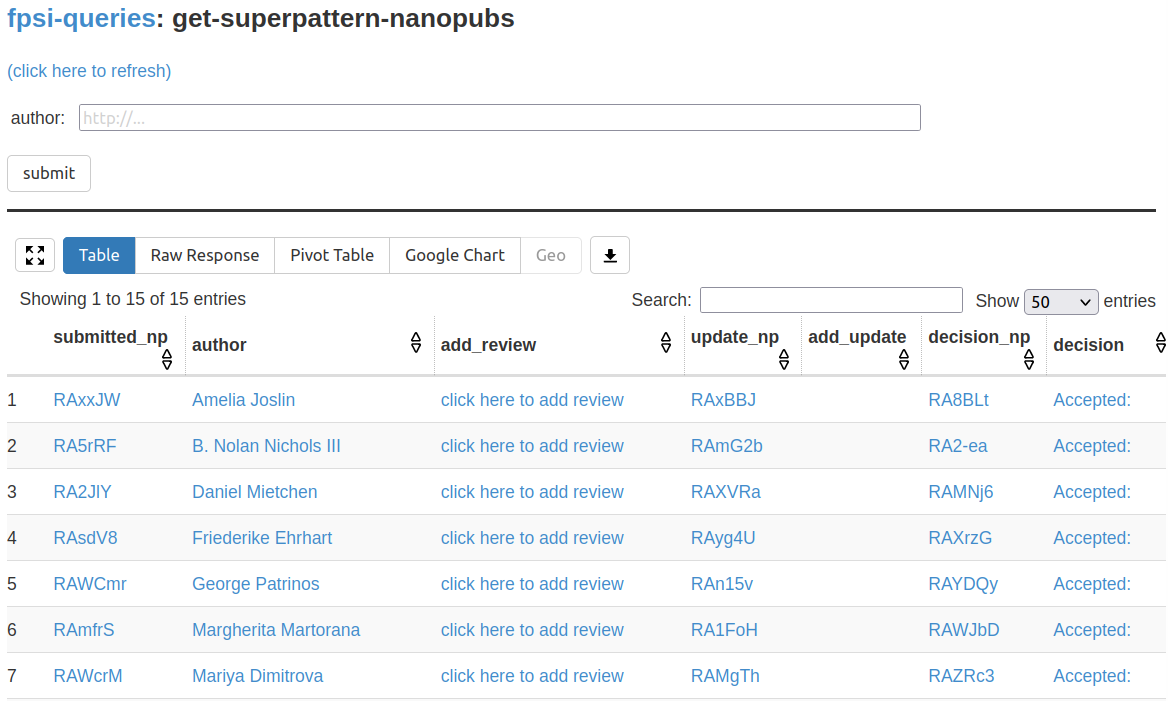Open the Show entries count dropdown
Screen dimensions: 1168x701
[1060, 301]
